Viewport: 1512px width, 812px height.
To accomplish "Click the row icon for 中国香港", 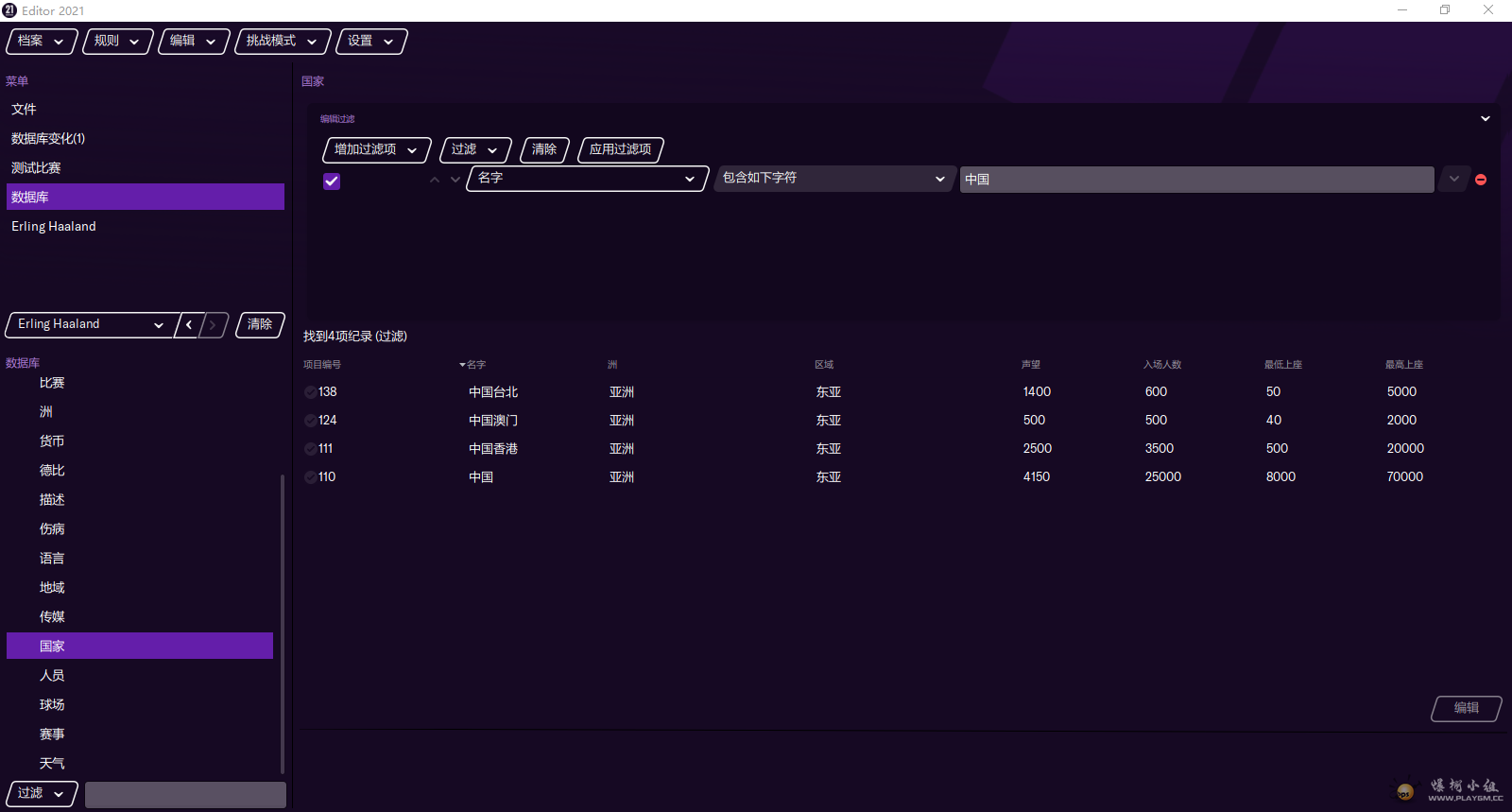I will pyautogui.click(x=311, y=449).
